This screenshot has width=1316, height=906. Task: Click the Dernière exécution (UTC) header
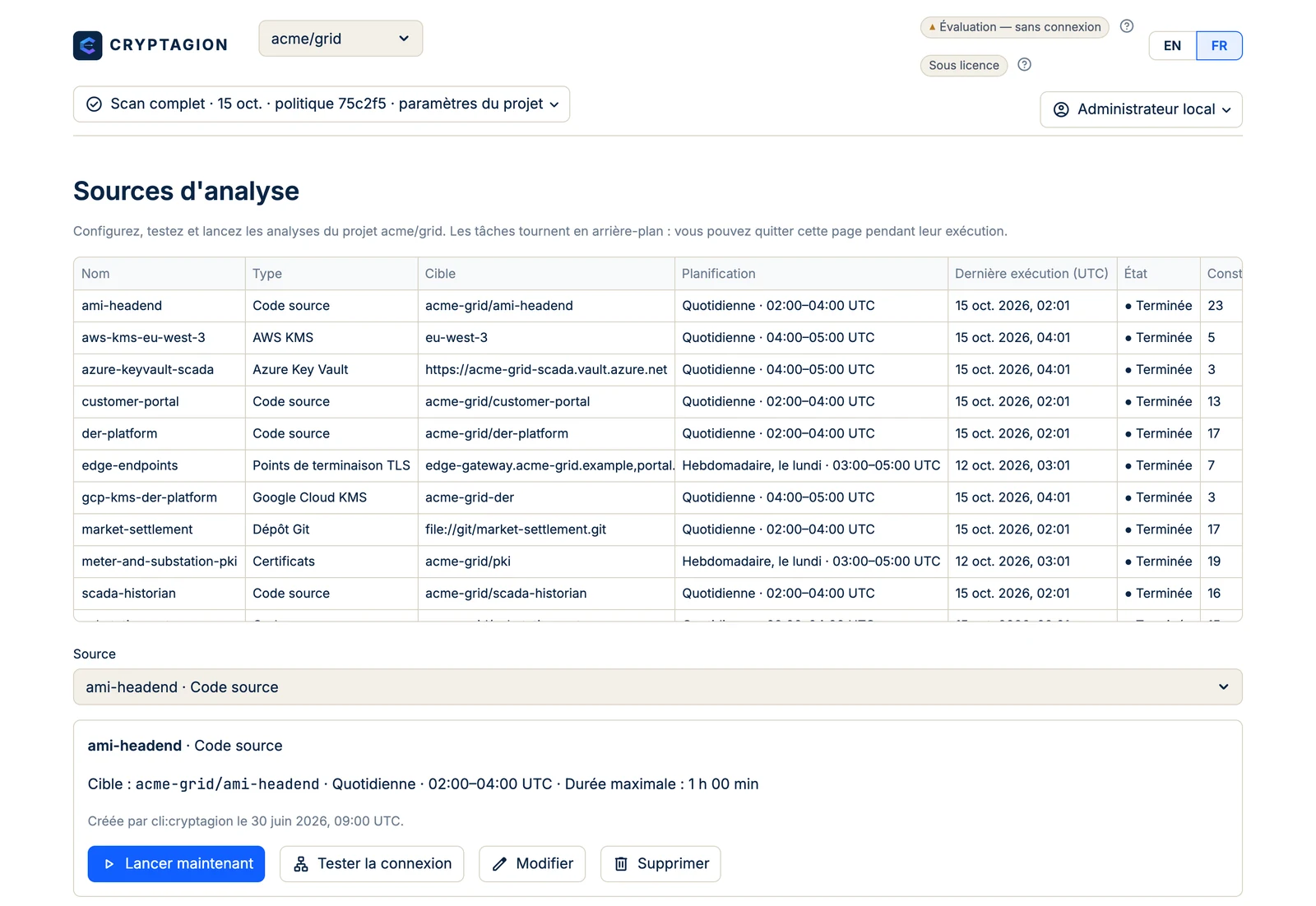(x=1031, y=274)
